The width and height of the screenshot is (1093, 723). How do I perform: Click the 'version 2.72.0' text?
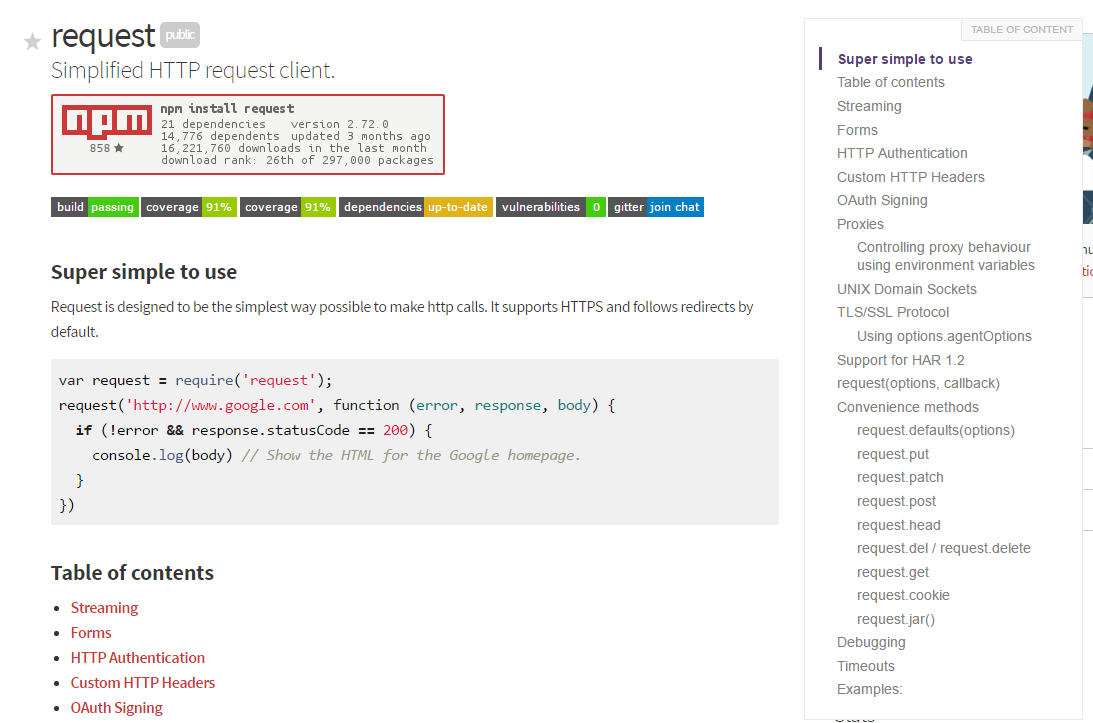tap(339, 124)
